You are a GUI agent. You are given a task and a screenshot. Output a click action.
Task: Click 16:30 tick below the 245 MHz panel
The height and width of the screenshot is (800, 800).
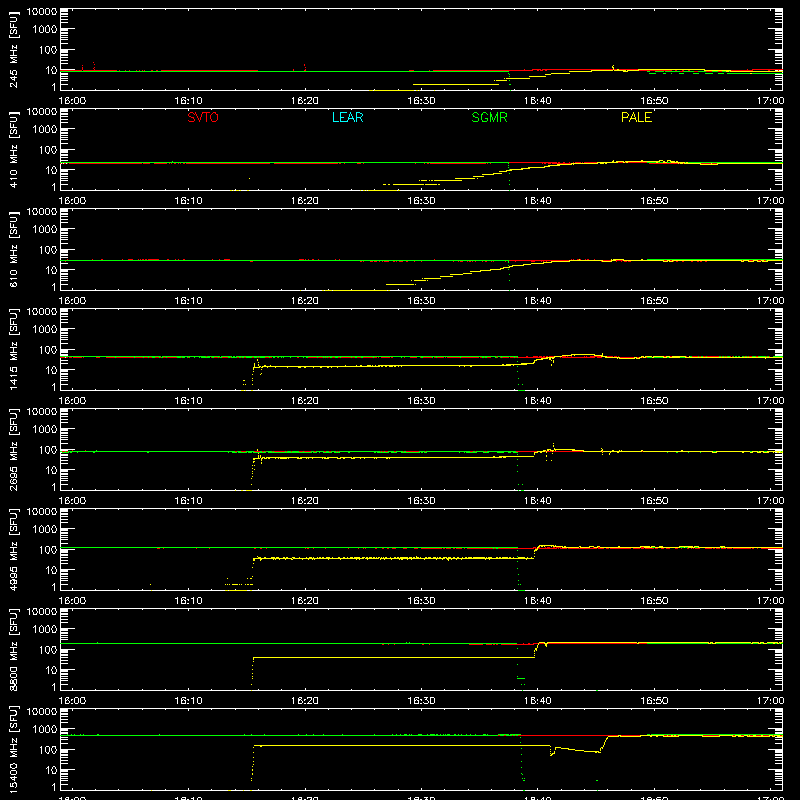tap(421, 101)
